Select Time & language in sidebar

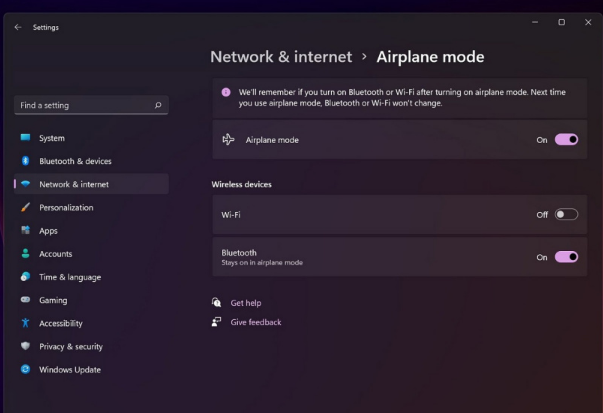click(70, 277)
